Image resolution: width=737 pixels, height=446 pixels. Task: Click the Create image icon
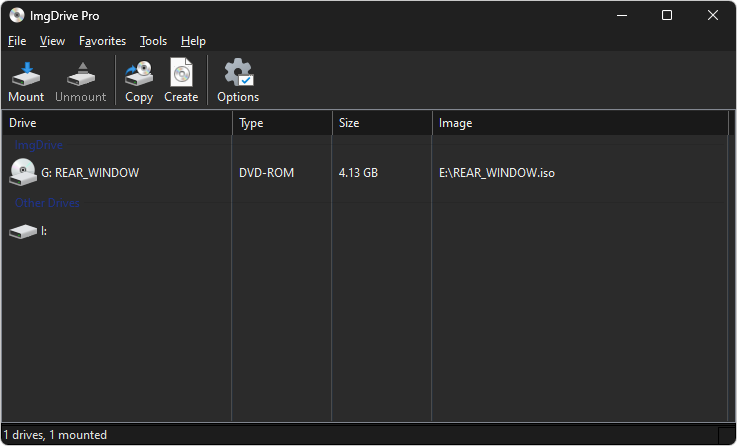pos(181,73)
